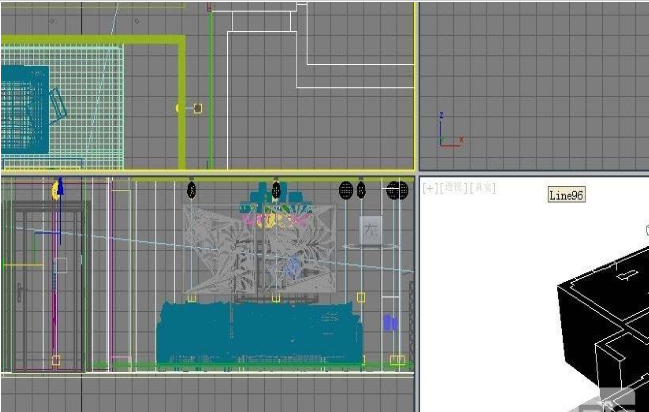Screen dimensions: 649x412
Task: Select the door handle on the left door
Action: click(20, 292)
